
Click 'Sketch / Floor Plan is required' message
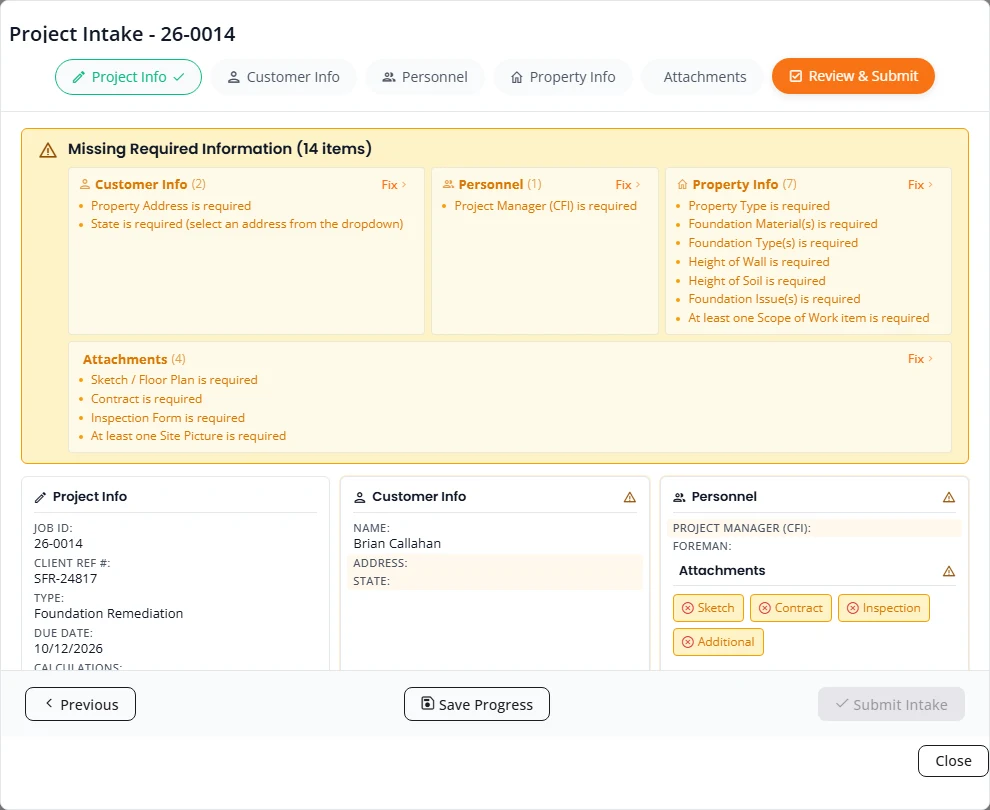[x=174, y=380]
